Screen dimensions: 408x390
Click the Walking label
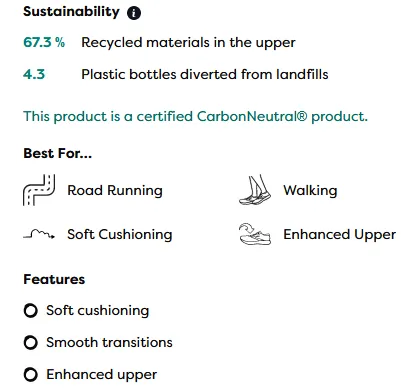pyautogui.click(x=310, y=191)
